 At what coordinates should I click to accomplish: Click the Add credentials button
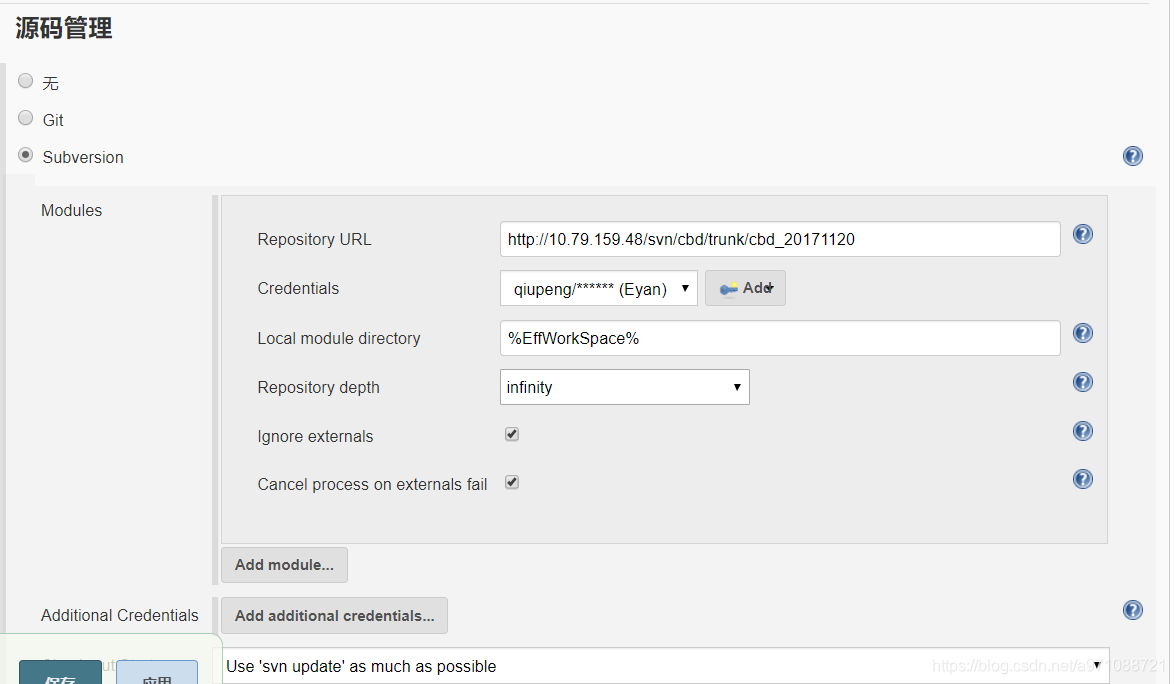(x=745, y=288)
